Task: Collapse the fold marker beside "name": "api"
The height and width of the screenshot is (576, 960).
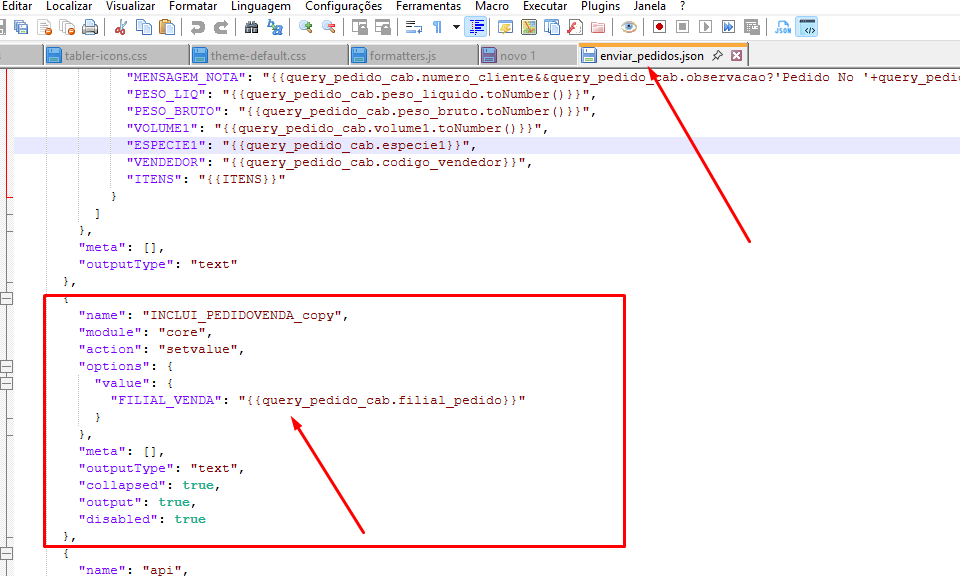Action: coord(8,553)
